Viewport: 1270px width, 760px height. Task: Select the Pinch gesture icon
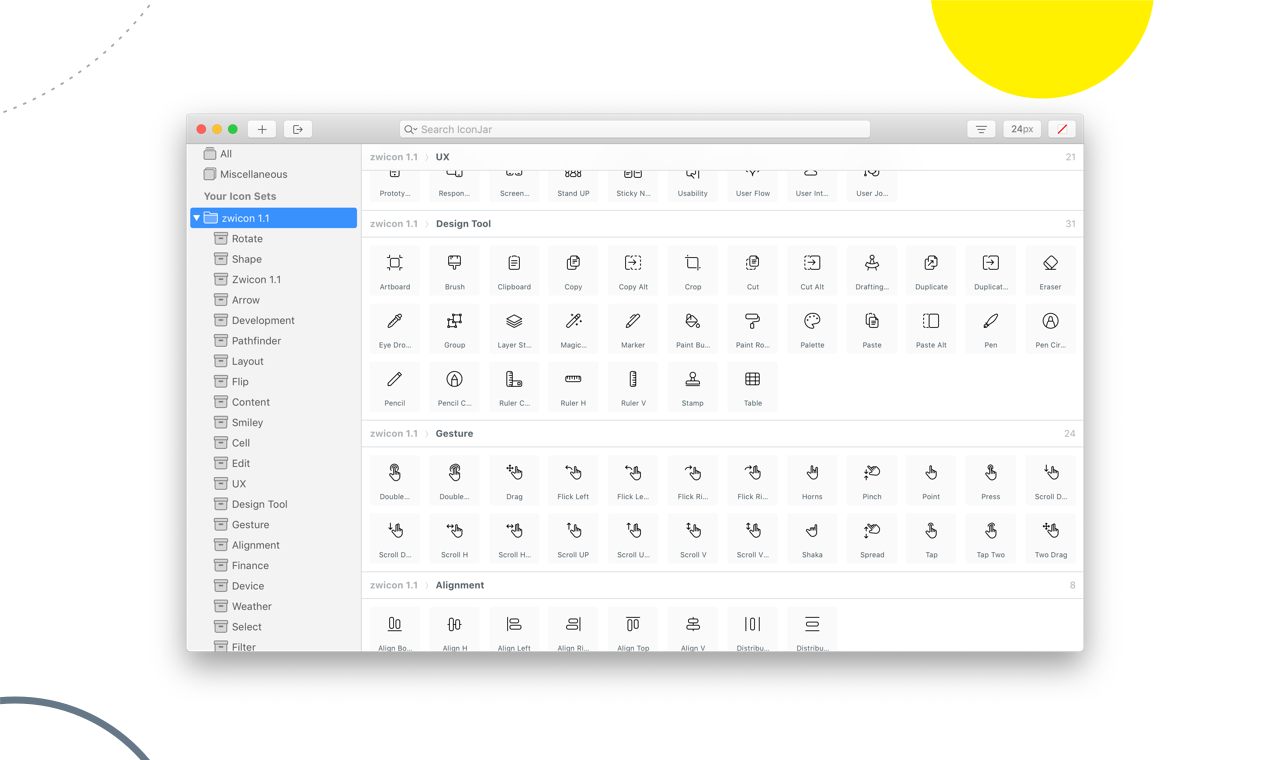(x=872, y=479)
